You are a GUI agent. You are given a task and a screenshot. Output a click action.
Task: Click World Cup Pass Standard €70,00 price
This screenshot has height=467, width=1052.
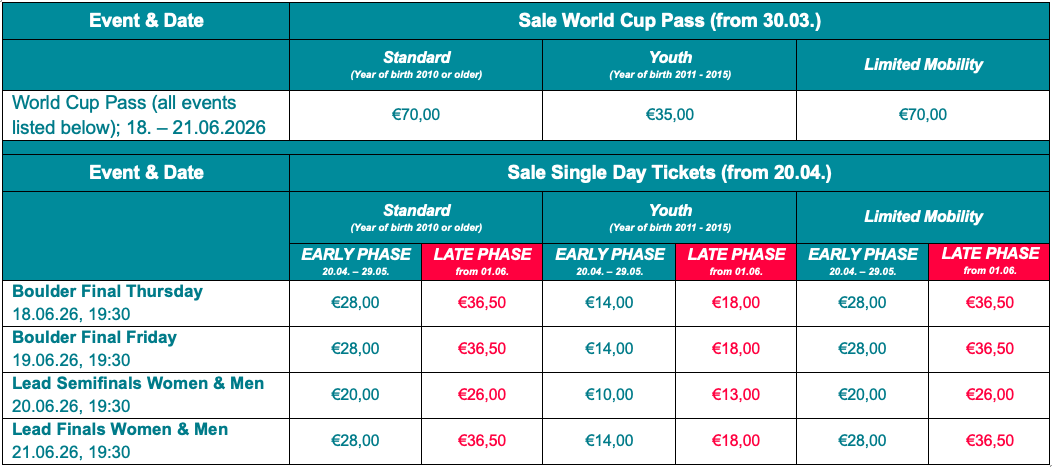pyautogui.click(x=416, y=115)
